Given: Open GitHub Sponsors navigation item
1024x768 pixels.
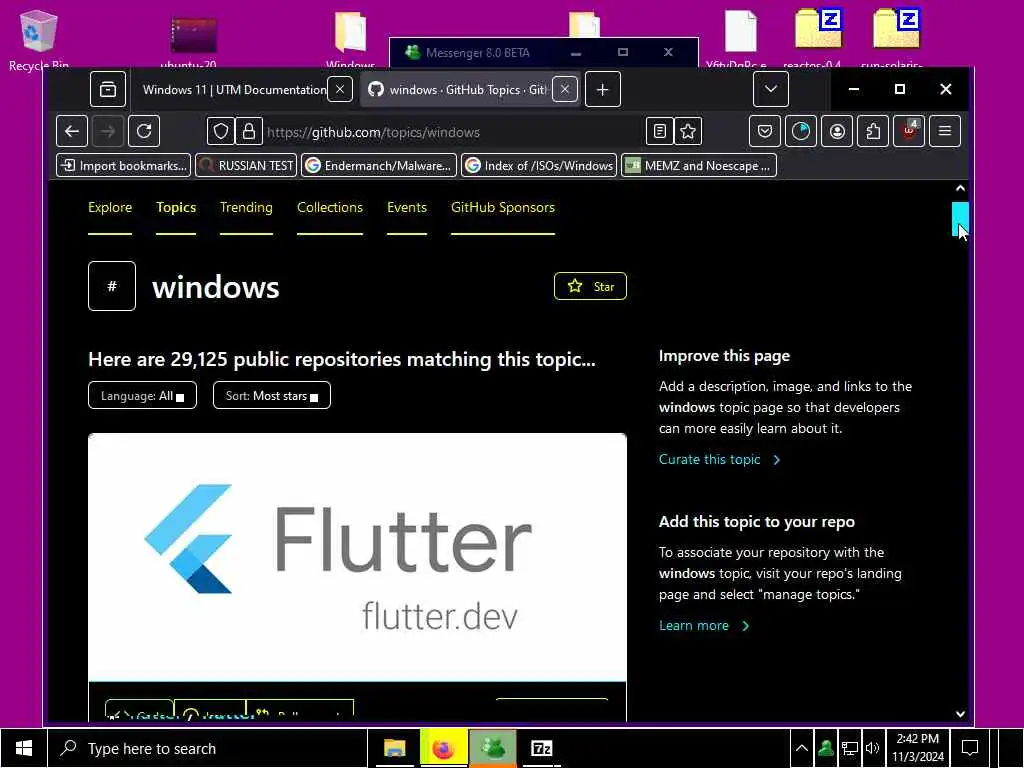Looking at the screenshot, I should click(503, 208).
